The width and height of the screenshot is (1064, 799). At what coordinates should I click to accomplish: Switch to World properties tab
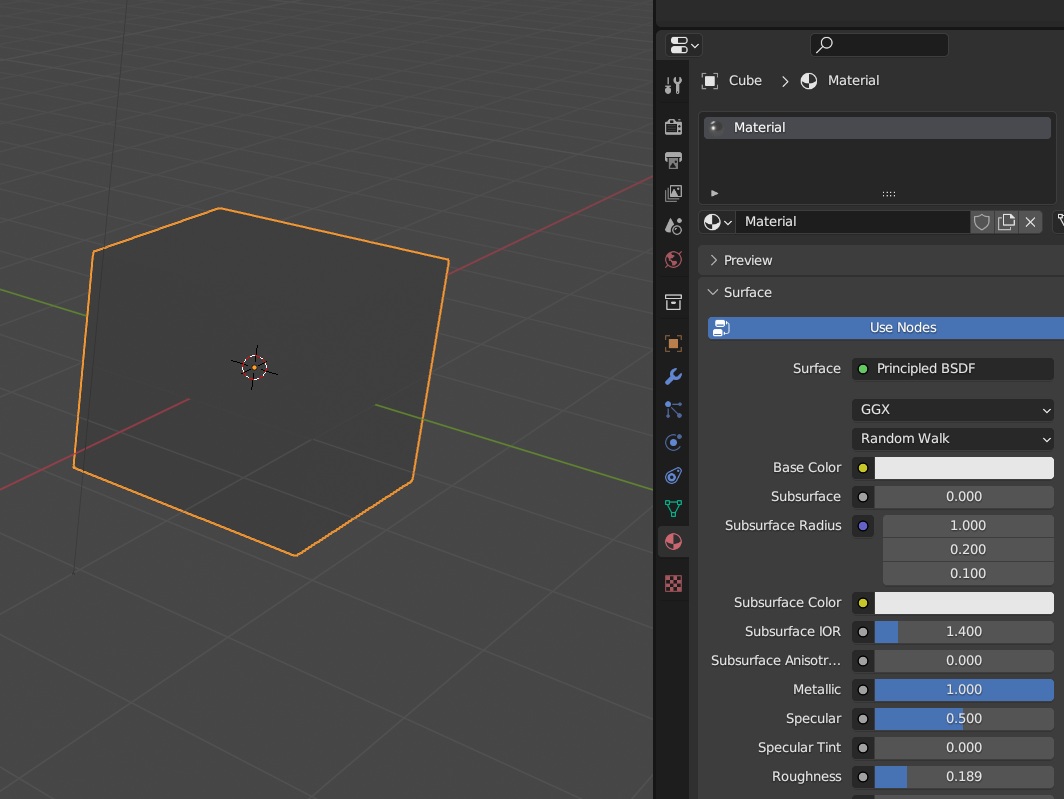pos(673,260)
